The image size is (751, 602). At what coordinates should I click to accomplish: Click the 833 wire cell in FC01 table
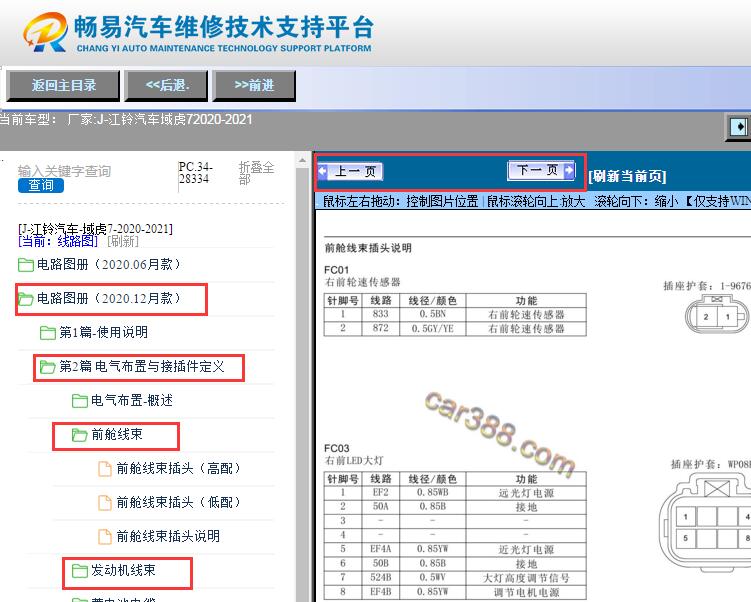coord(380,314)
